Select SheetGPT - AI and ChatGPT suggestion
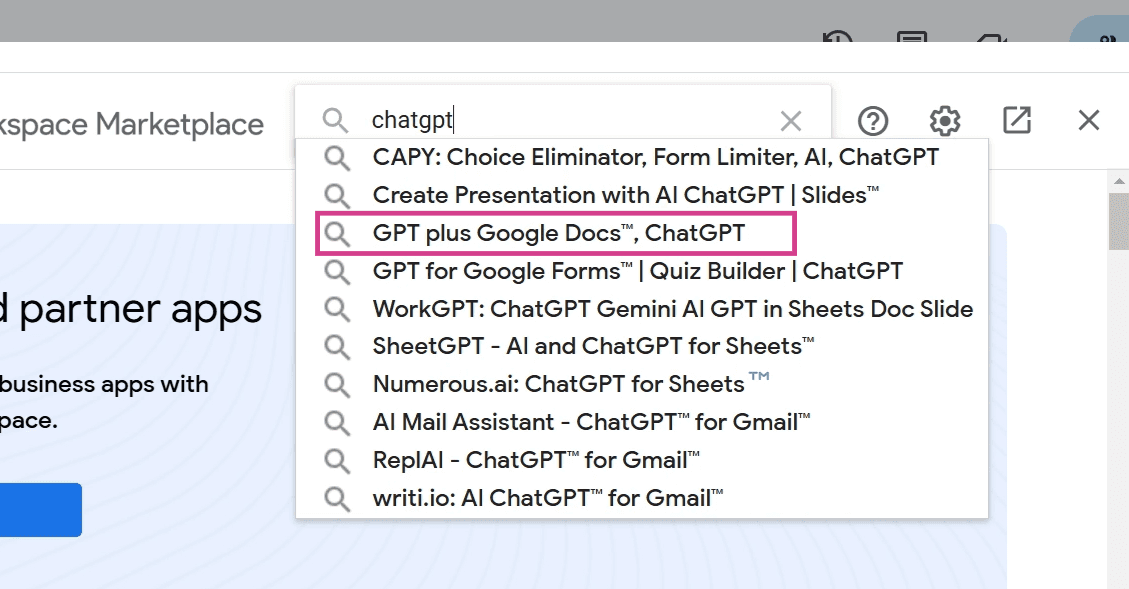 (x=642, y=346)
